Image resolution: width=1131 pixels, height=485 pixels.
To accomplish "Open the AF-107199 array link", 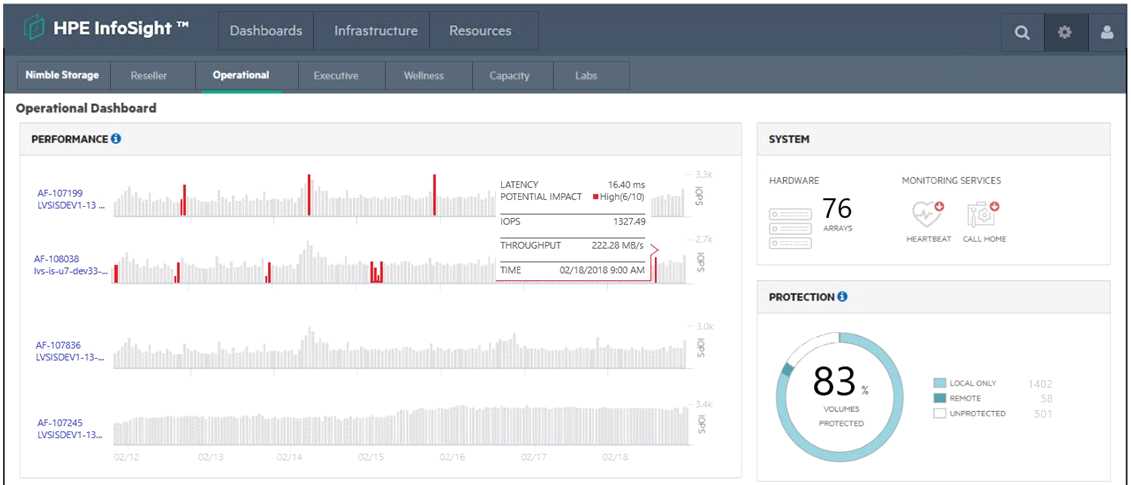I will pyautogui.click(x=60, y=193).
